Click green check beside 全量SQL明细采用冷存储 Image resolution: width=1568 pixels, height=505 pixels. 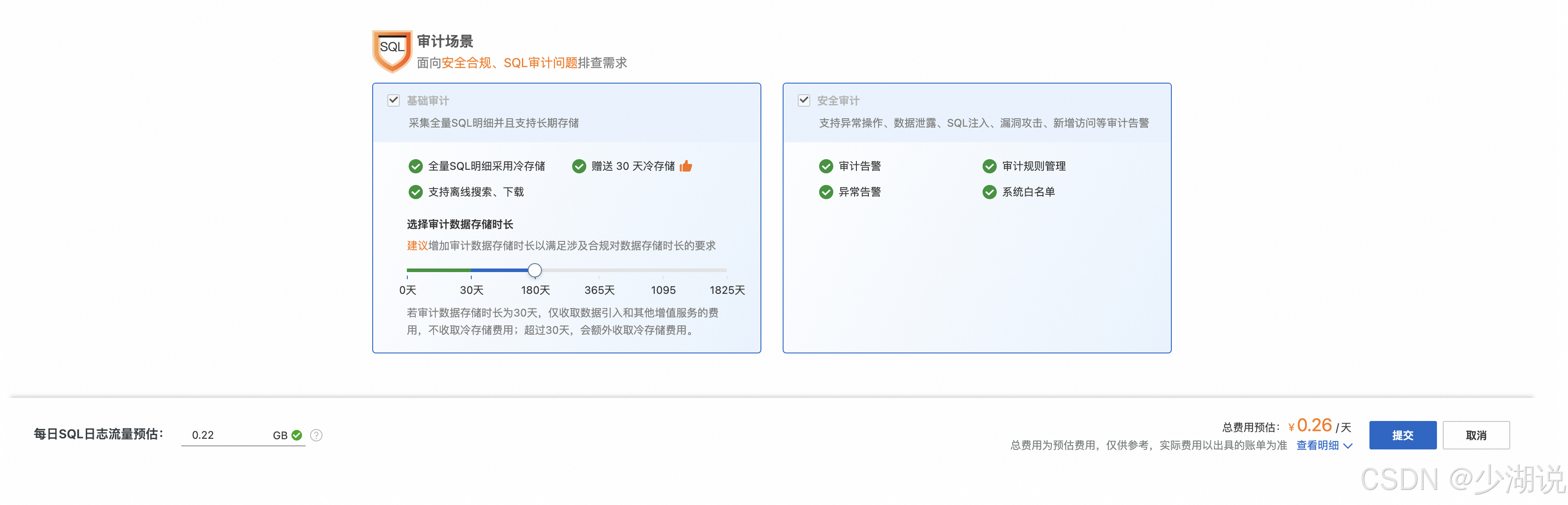(x=415, y=166)
